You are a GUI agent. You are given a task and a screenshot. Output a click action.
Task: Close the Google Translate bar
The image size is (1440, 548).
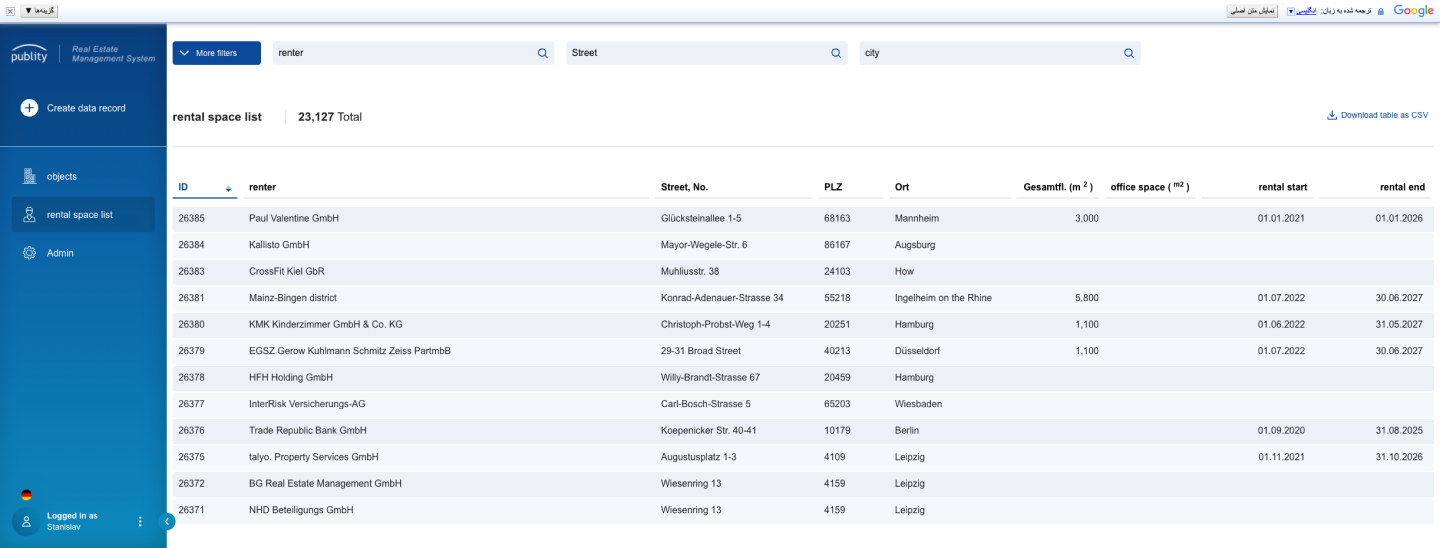[9, 10]
